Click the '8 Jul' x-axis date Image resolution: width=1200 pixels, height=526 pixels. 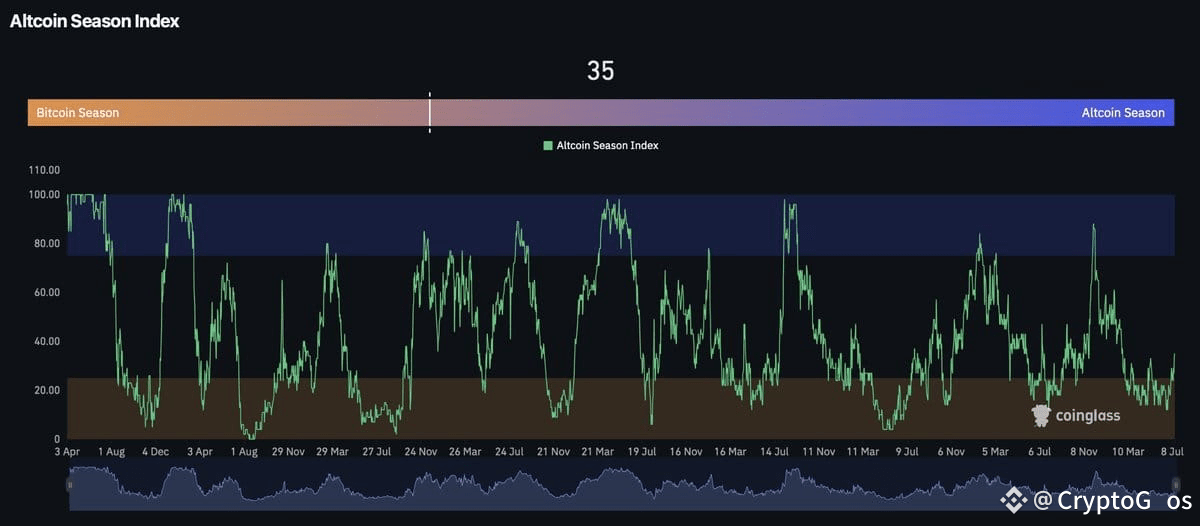click(x=1171, y=452)
